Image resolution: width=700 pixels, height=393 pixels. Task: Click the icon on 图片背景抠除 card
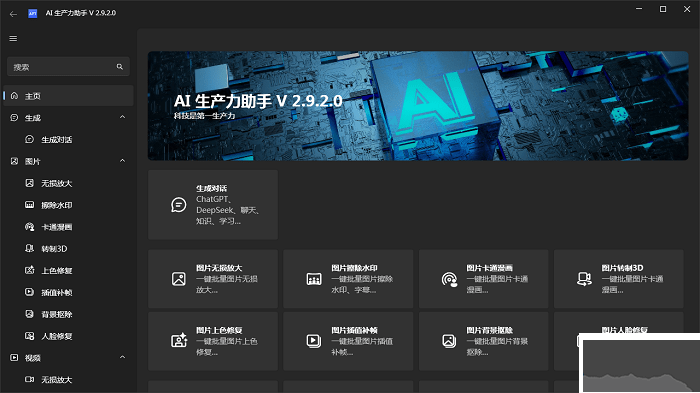pos(449,341)
